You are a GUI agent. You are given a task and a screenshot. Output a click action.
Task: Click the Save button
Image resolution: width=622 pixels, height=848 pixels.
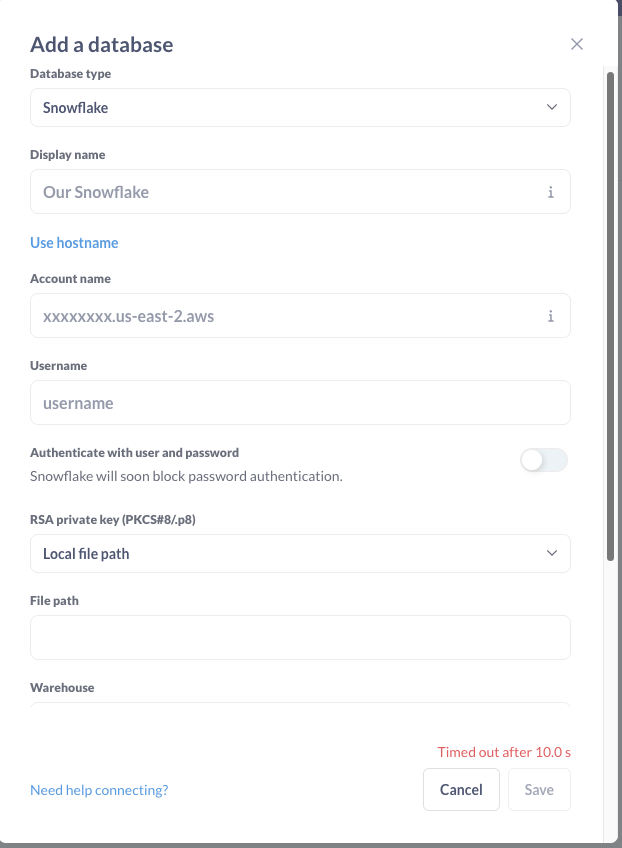click(x=539, y=790)
